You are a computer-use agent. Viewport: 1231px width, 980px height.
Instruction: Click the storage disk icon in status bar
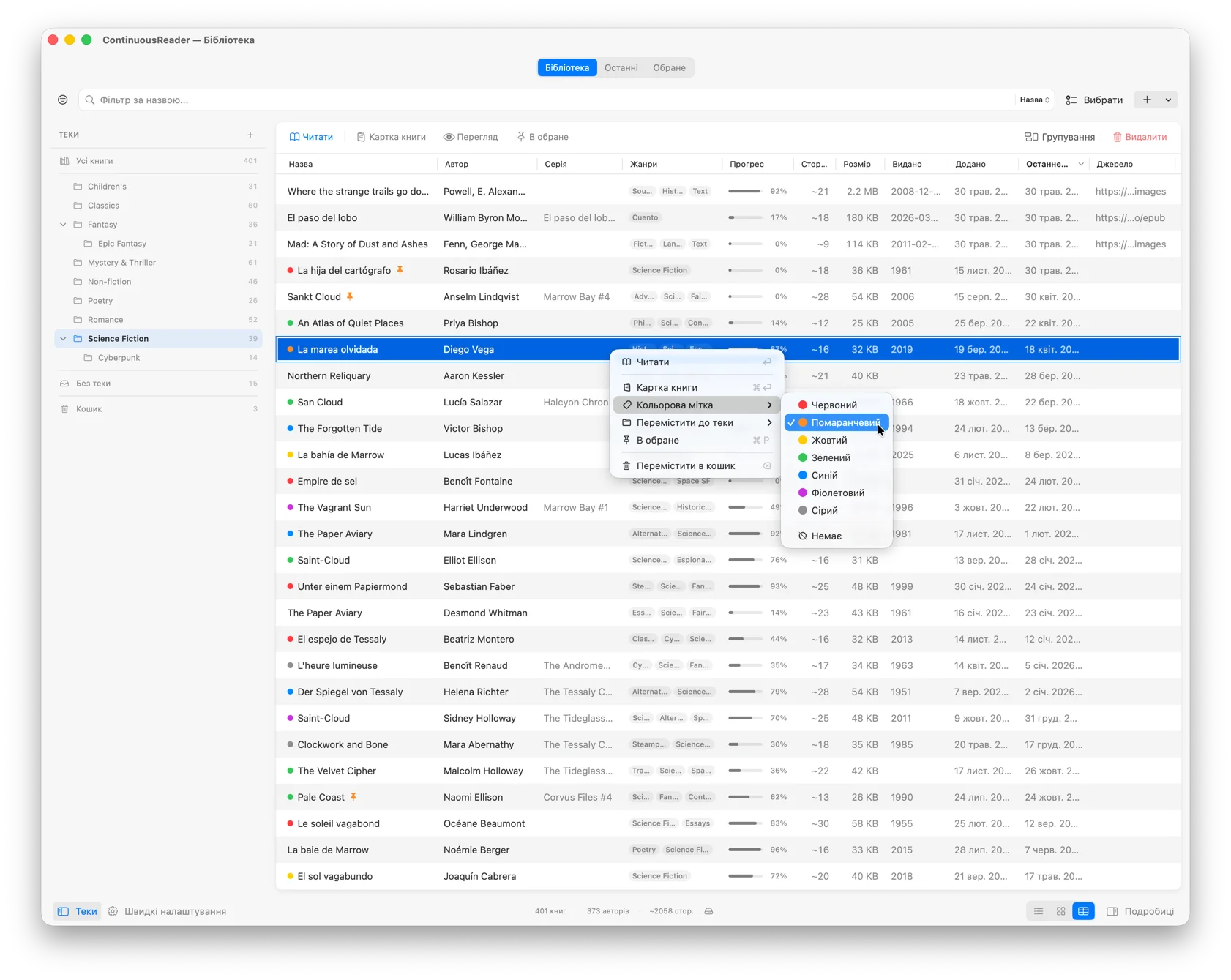(708, 911)
